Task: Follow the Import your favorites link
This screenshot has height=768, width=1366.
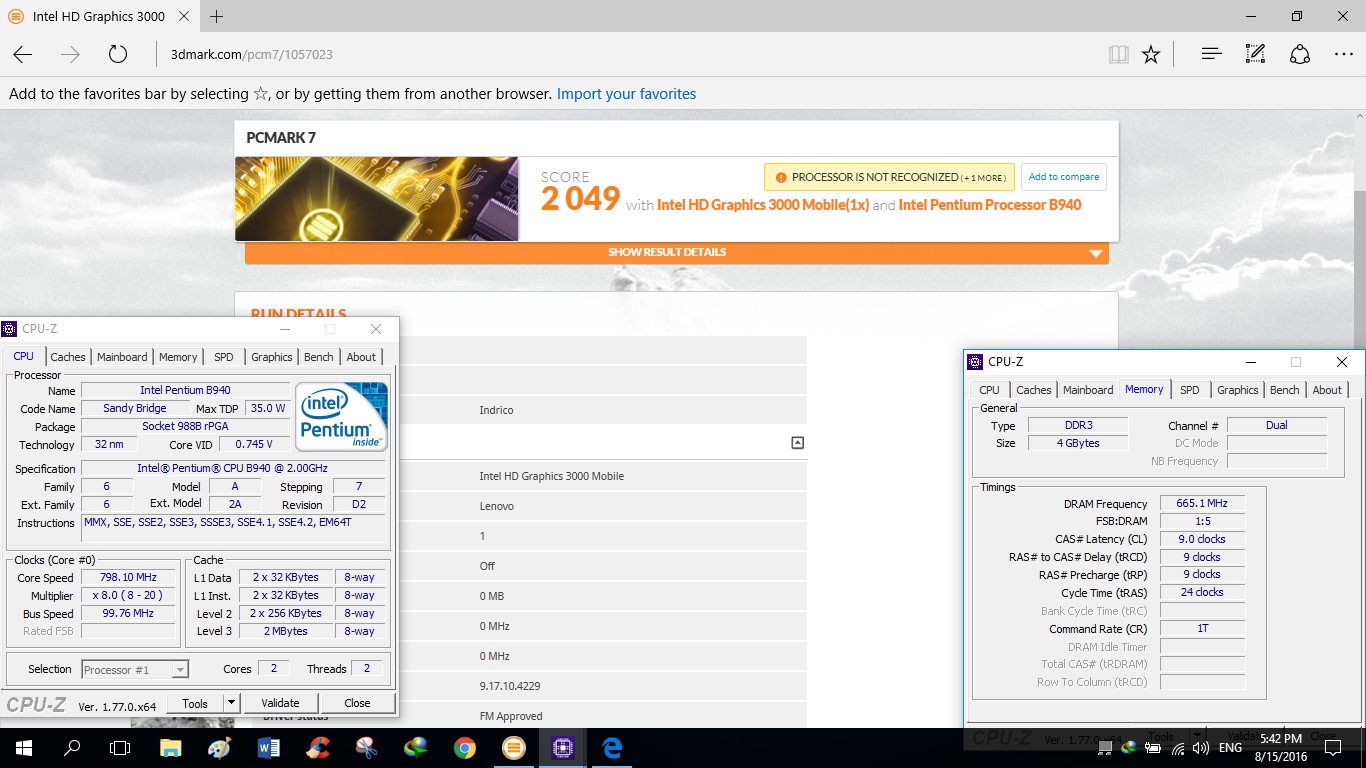Action: (x=626, y=94)
